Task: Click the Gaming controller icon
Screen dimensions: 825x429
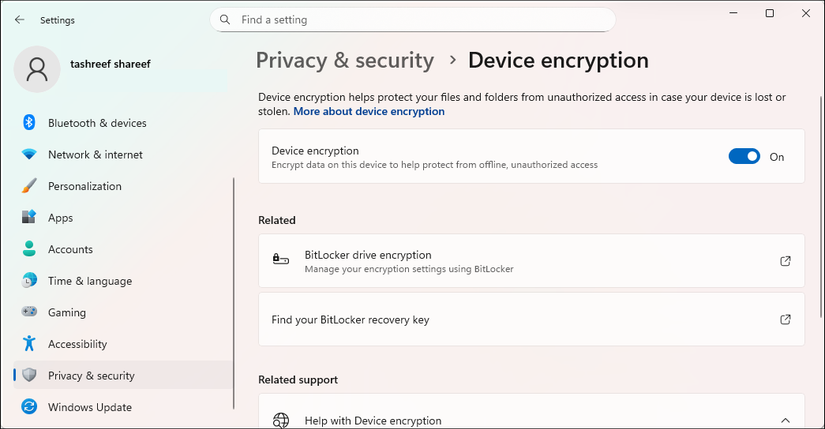Action: pyautogui.click(x=29, y=312)
